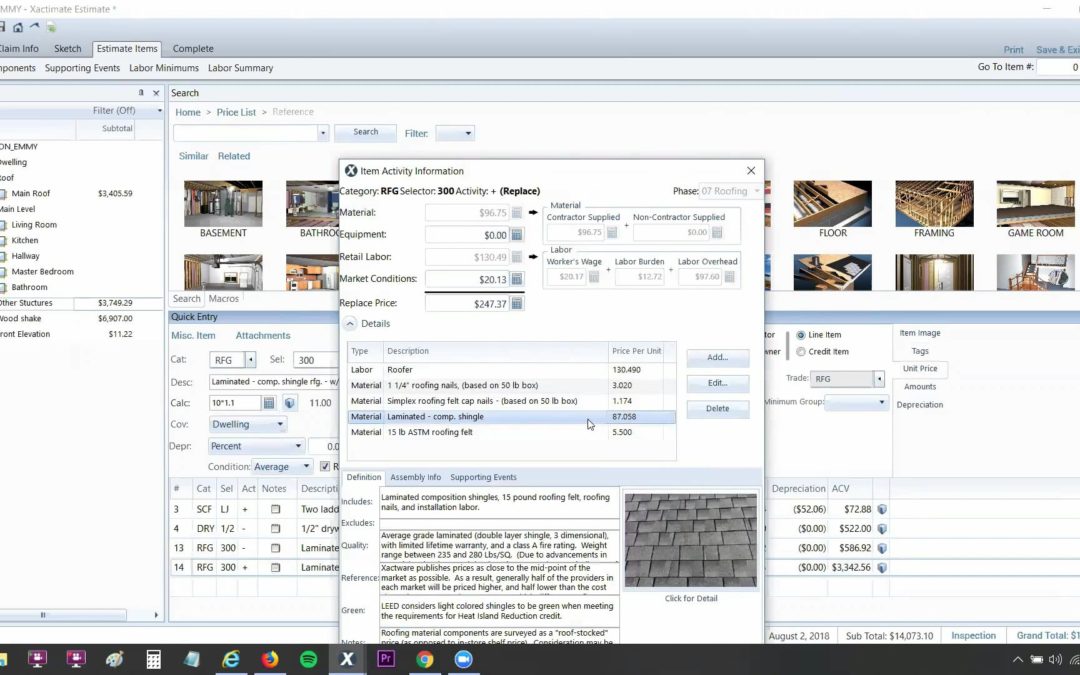Open Firefox from the taskbar

(x=270, y=659)
